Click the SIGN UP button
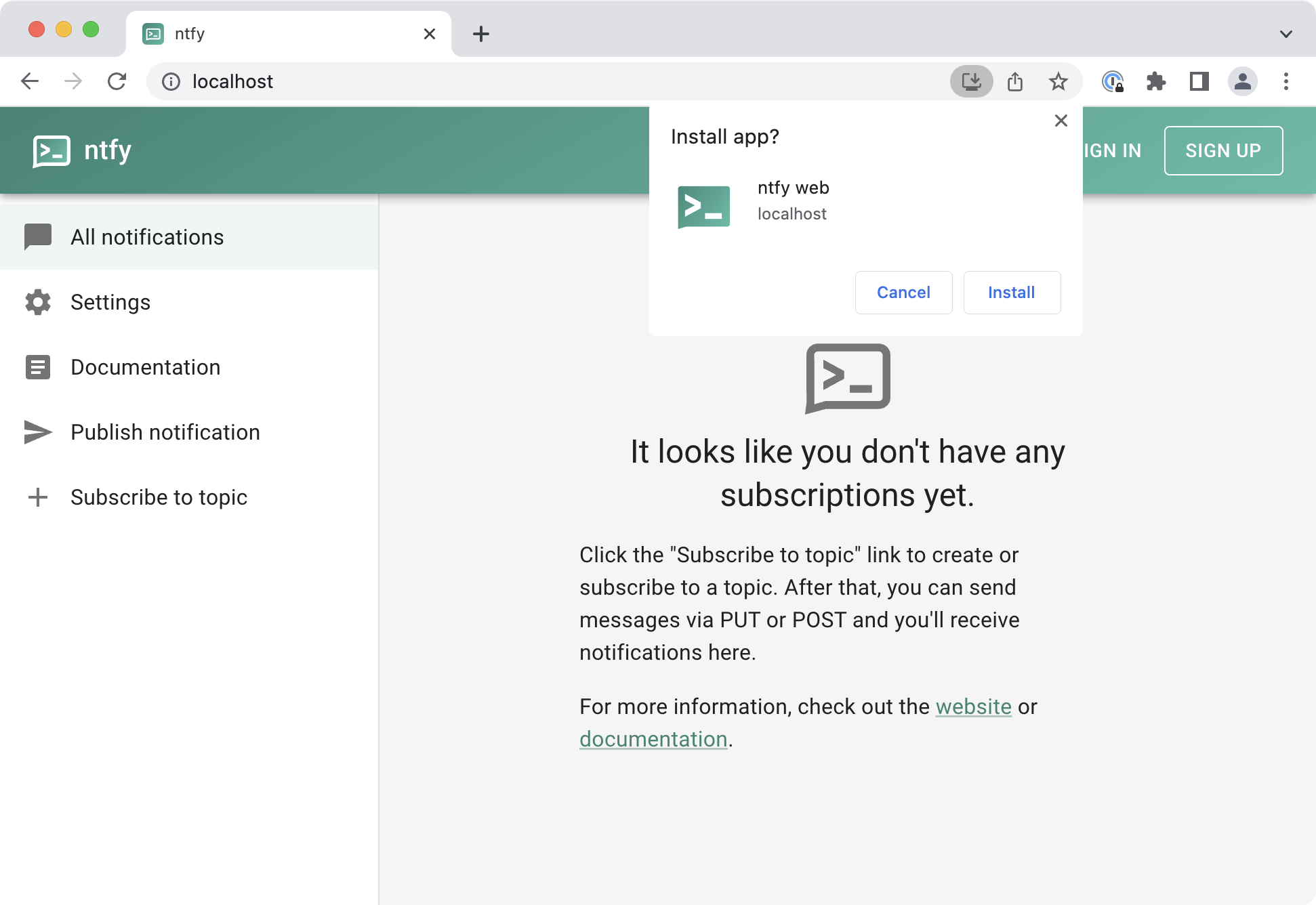Screen dimensions: 1316x905 pyautogui.click(x=1222, y=150)
